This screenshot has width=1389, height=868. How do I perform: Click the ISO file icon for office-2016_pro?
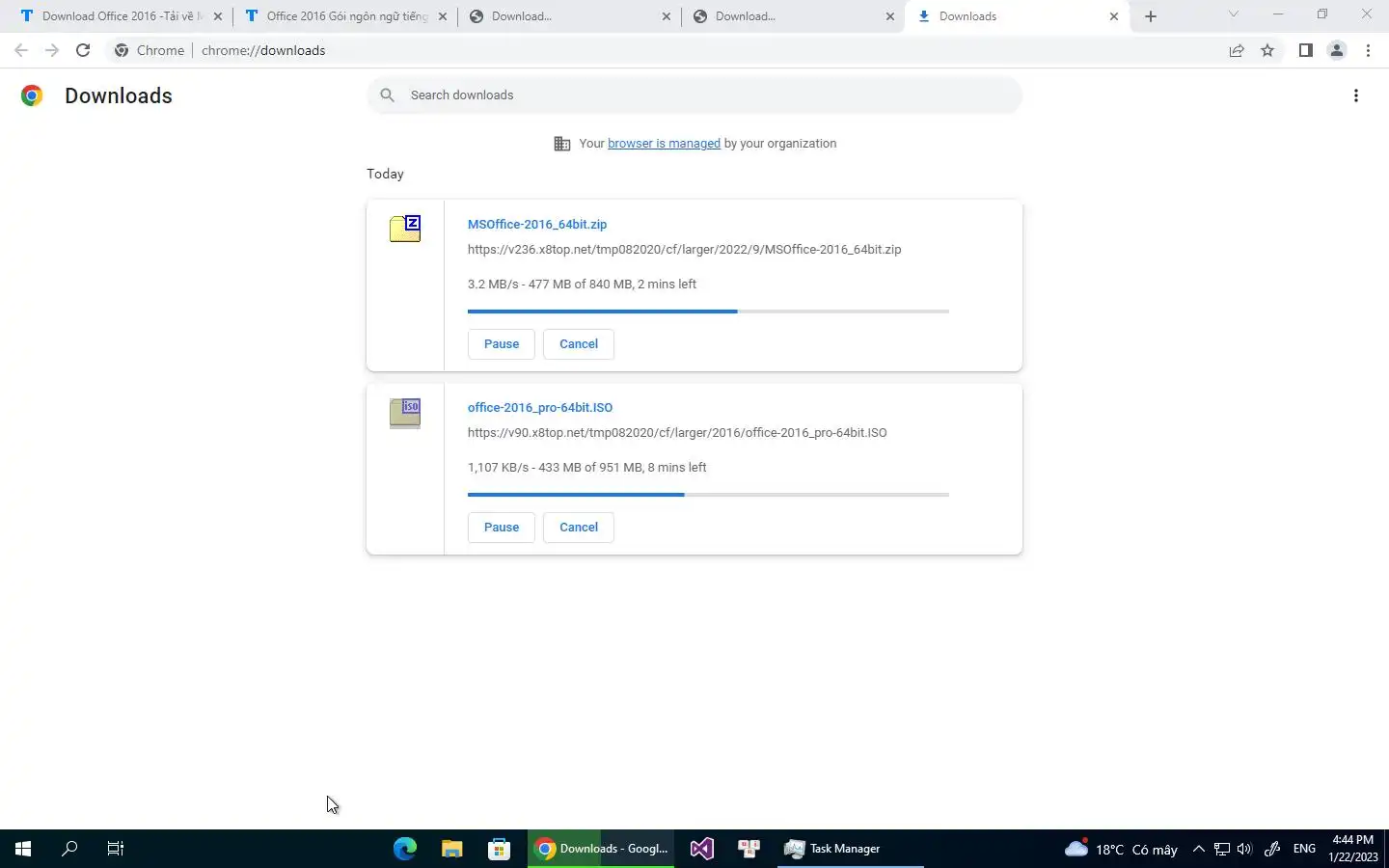(x=405, y=413)
